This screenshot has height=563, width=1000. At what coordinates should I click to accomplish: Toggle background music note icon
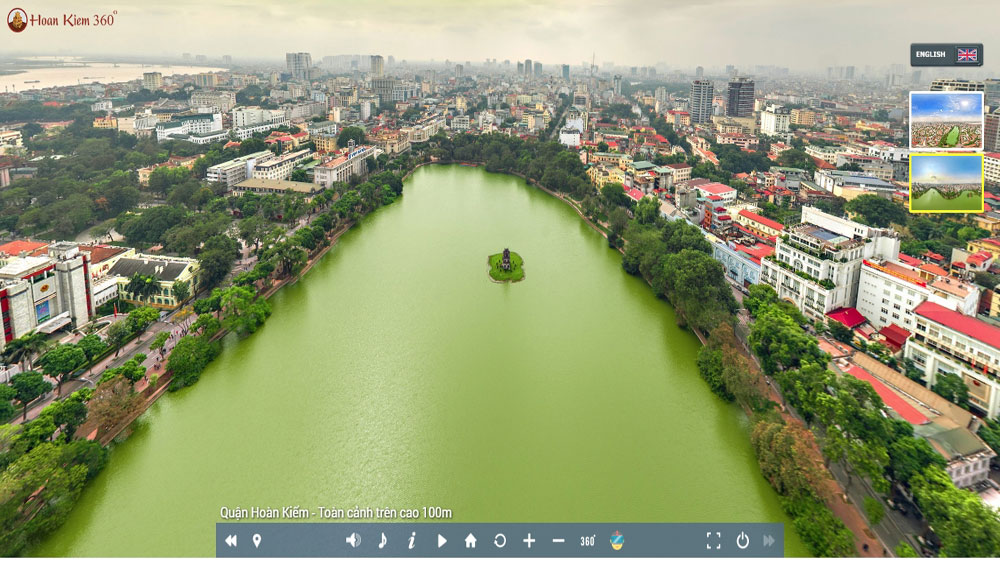pos(382,541)
